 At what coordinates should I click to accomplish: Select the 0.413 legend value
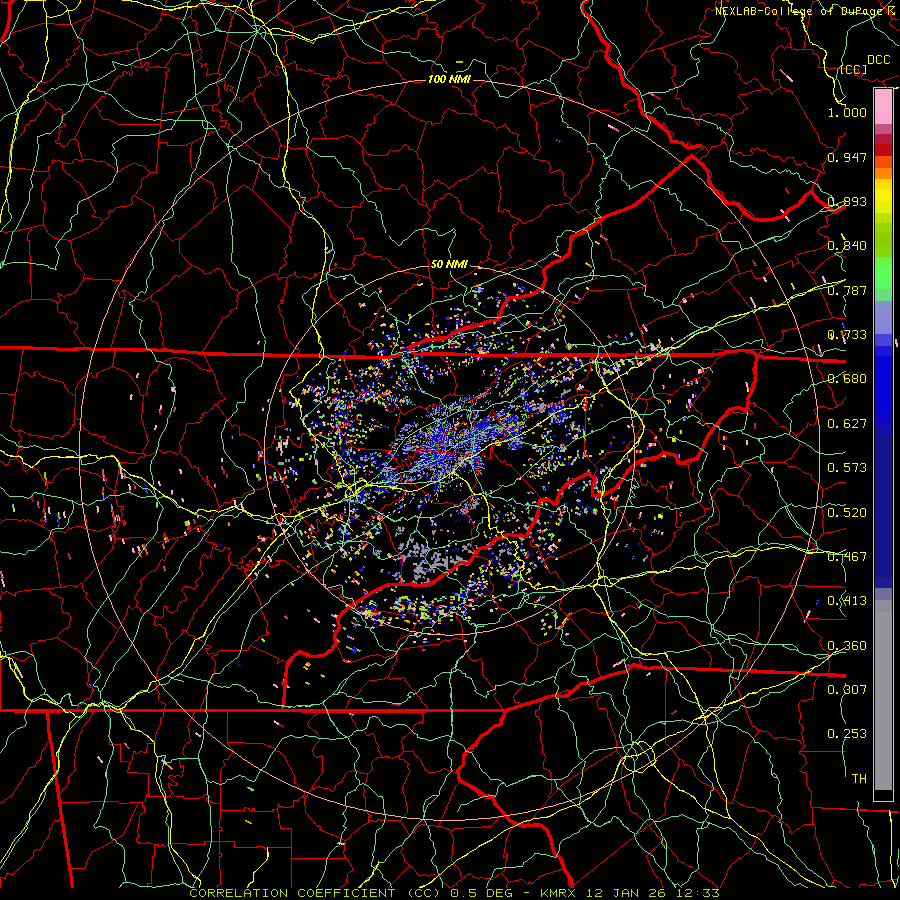[x=847, y=601]
